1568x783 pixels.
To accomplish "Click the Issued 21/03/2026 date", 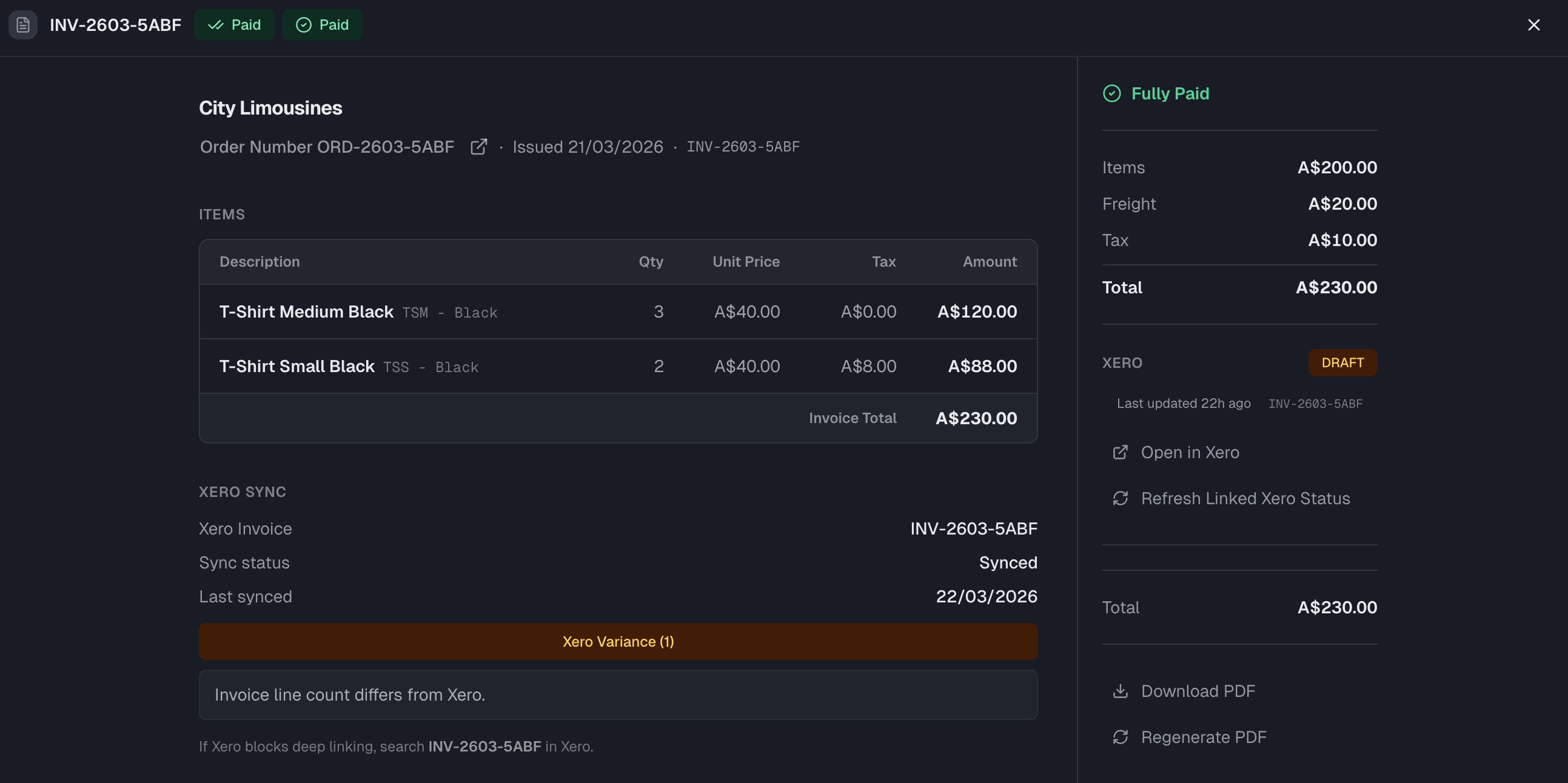I will 588,147.
